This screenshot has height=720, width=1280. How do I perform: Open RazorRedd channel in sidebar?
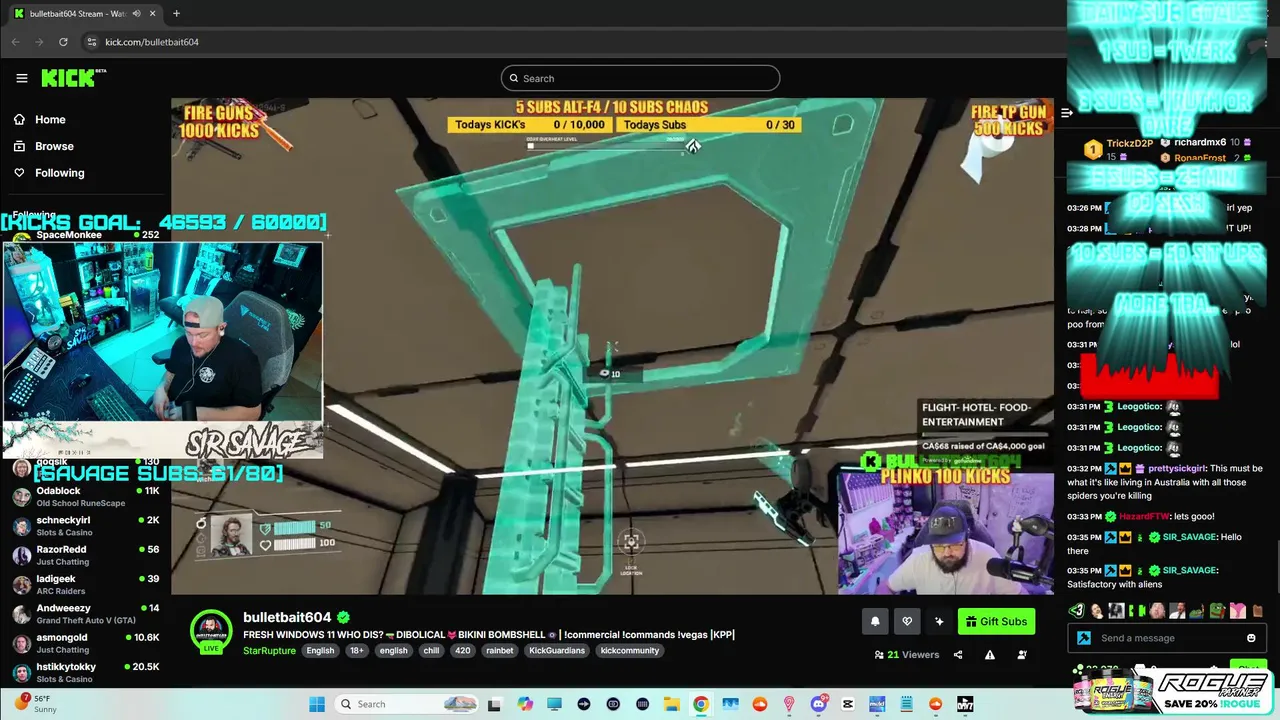click(x=85, y=555)
